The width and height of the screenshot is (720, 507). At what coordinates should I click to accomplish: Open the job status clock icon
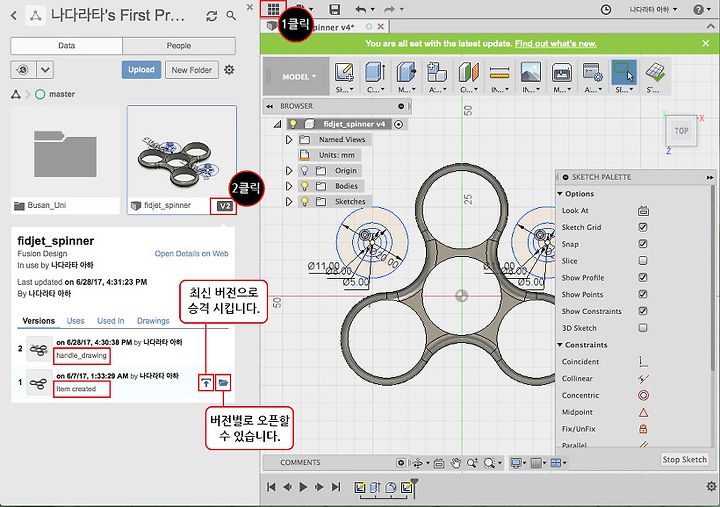[x=606, y=9]
